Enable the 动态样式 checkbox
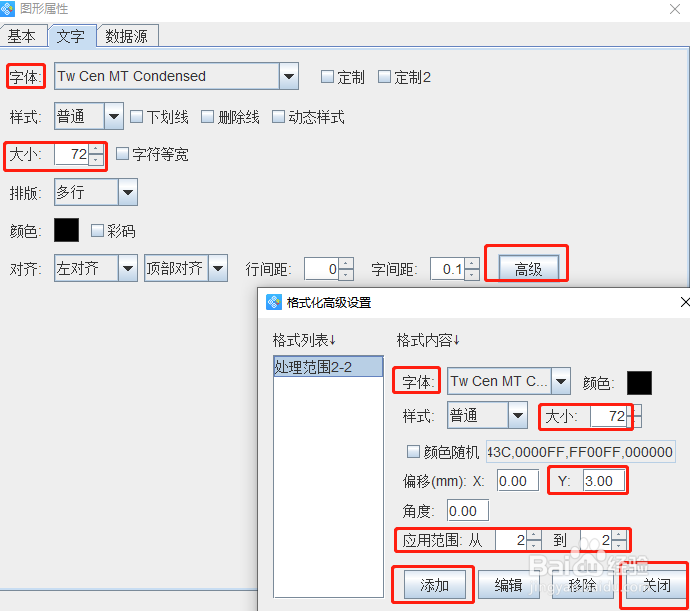The width and height of the screenshot is (690, 611). (x=278, y=117)
